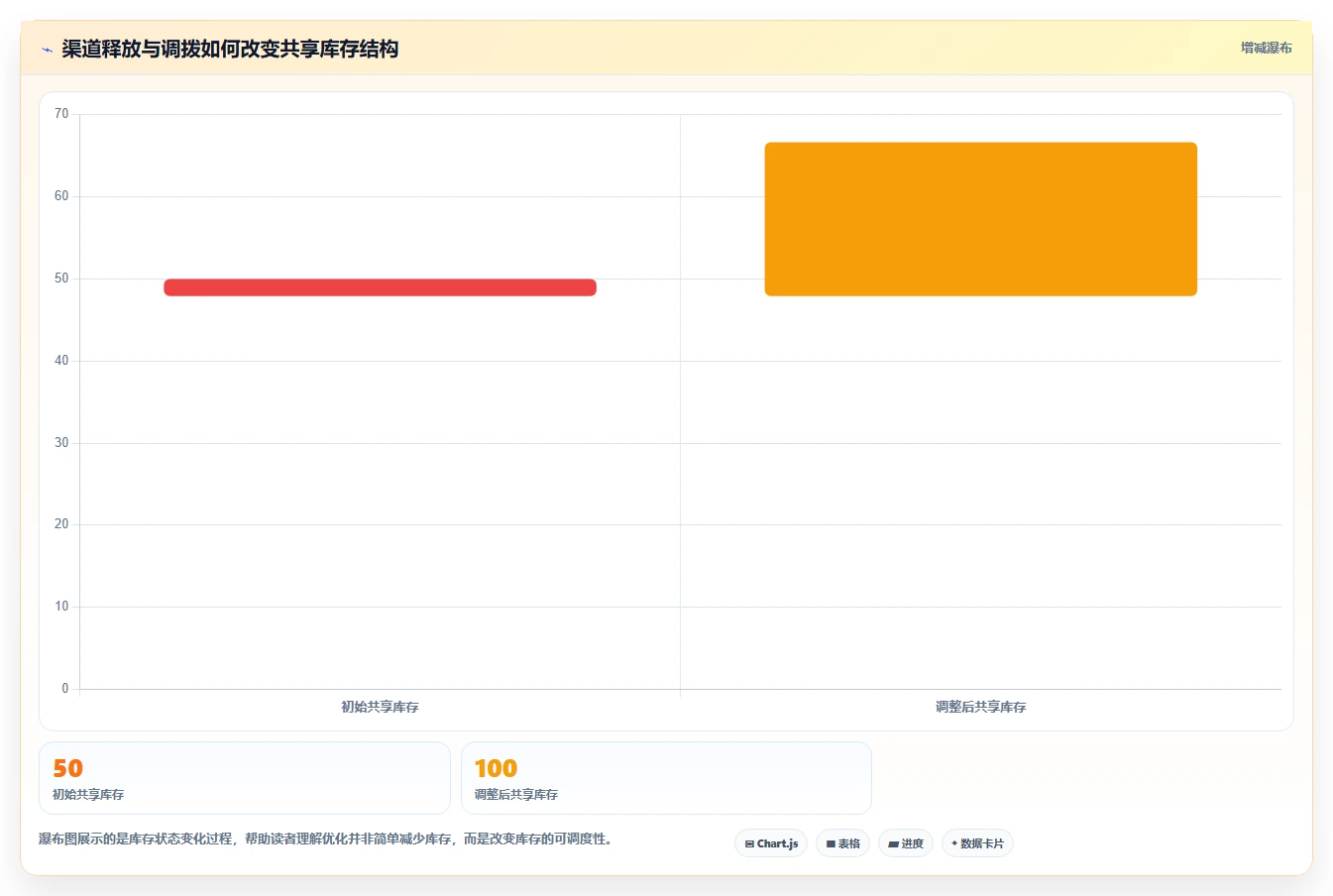Click the 进度 tag chip
This screenshot has width=1333, height=896.
coord(906,843)
